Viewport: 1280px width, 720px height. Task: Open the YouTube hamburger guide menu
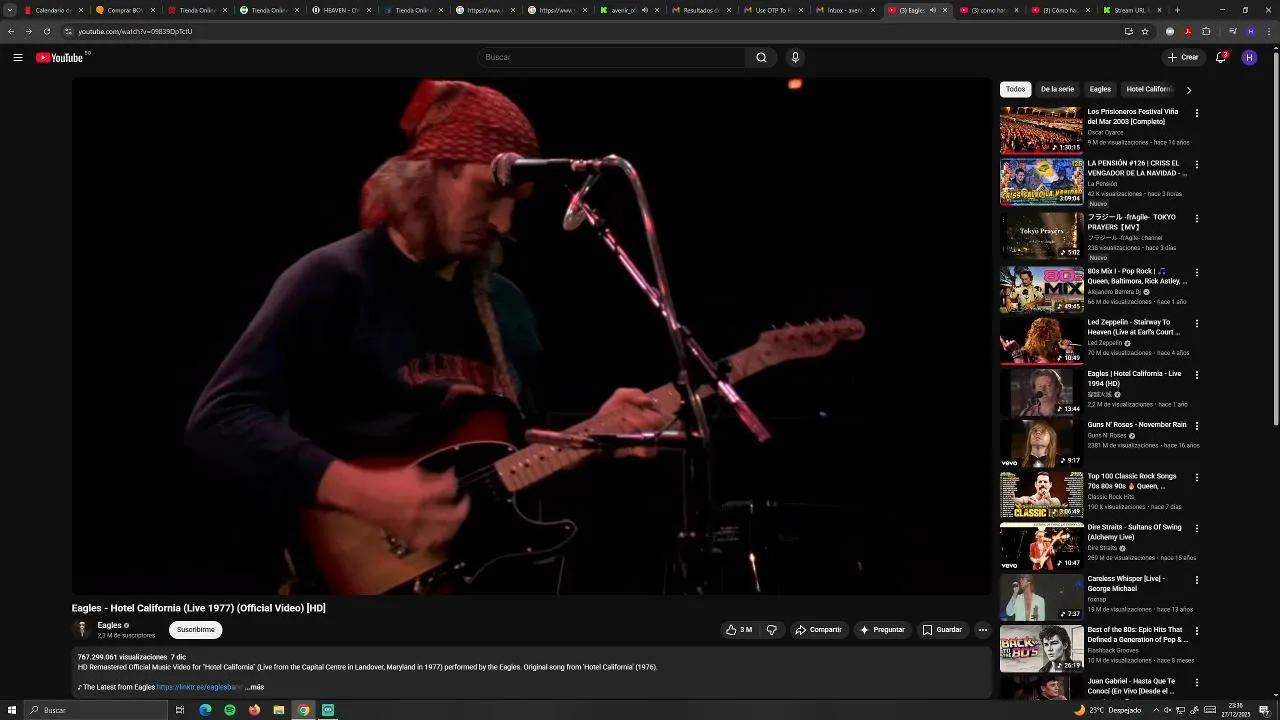coord(17,57)
